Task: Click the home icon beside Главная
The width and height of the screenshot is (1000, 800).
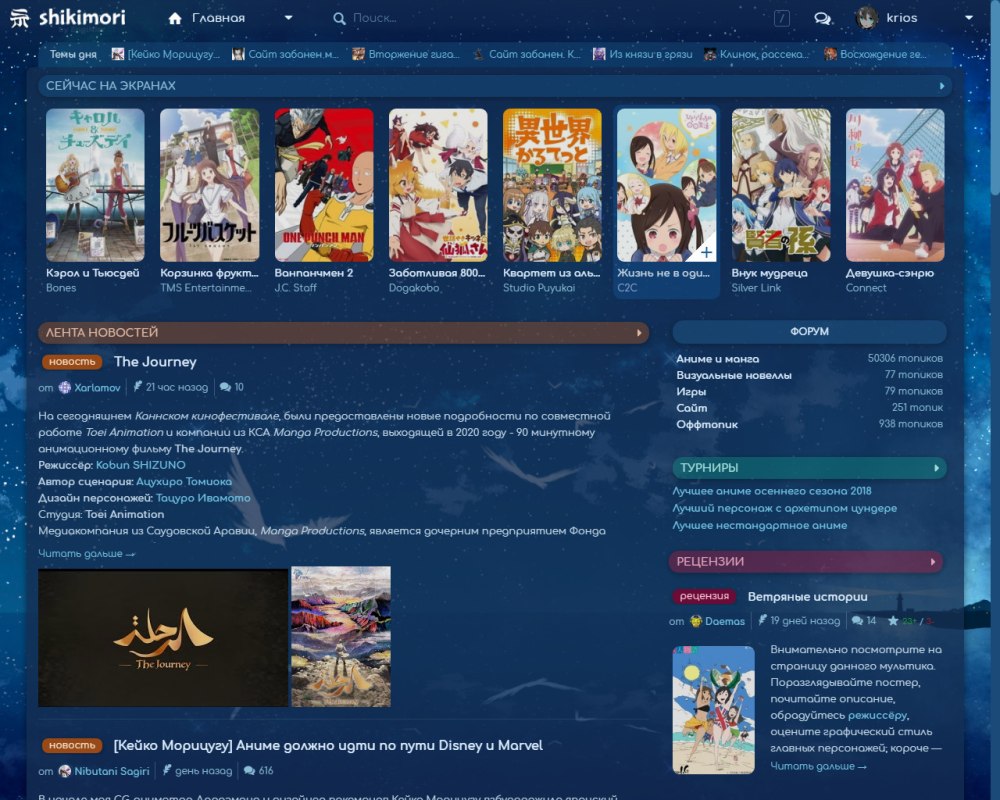Action: tap(175, 19)
